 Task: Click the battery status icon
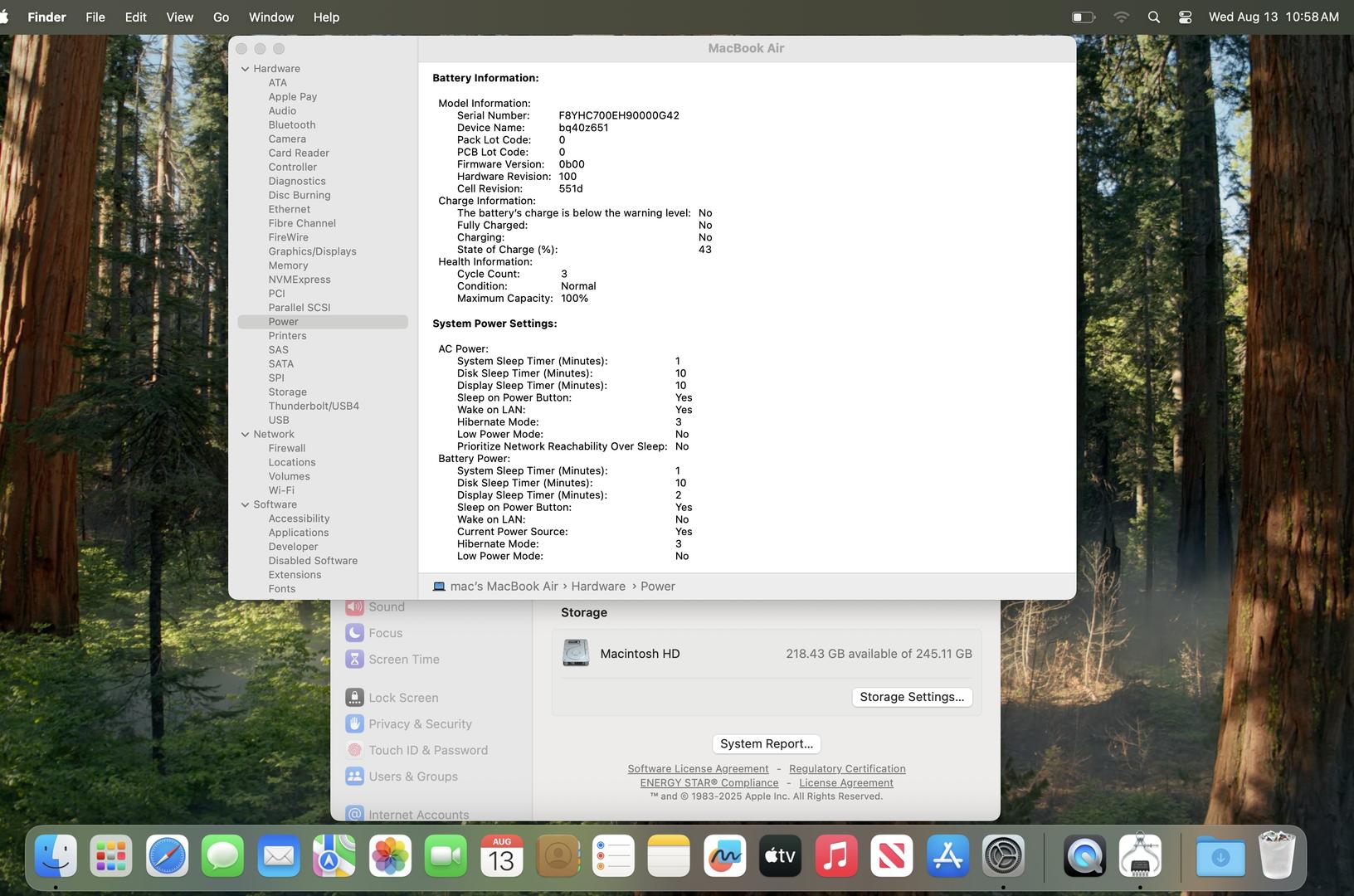click(1084, 17)
